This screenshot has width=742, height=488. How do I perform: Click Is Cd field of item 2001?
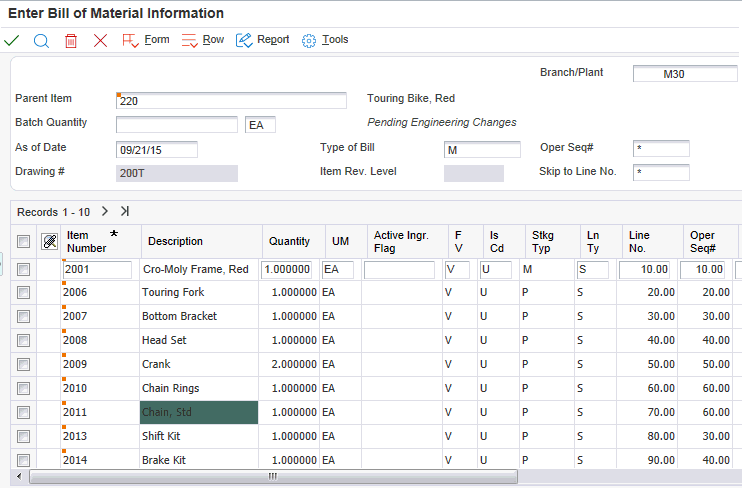495,270
